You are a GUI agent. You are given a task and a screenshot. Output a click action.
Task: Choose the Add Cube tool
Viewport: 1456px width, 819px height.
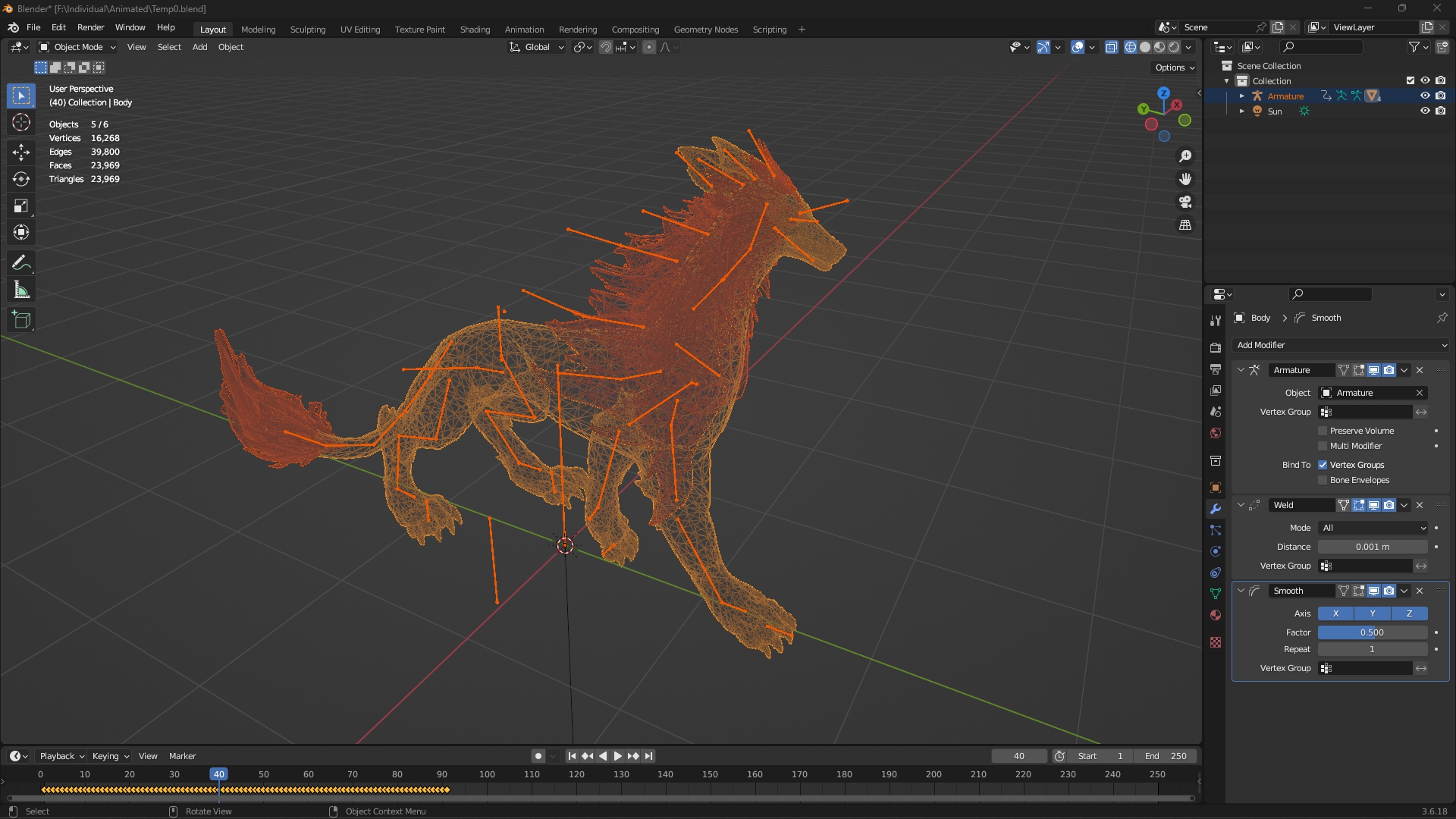(21, 320)
